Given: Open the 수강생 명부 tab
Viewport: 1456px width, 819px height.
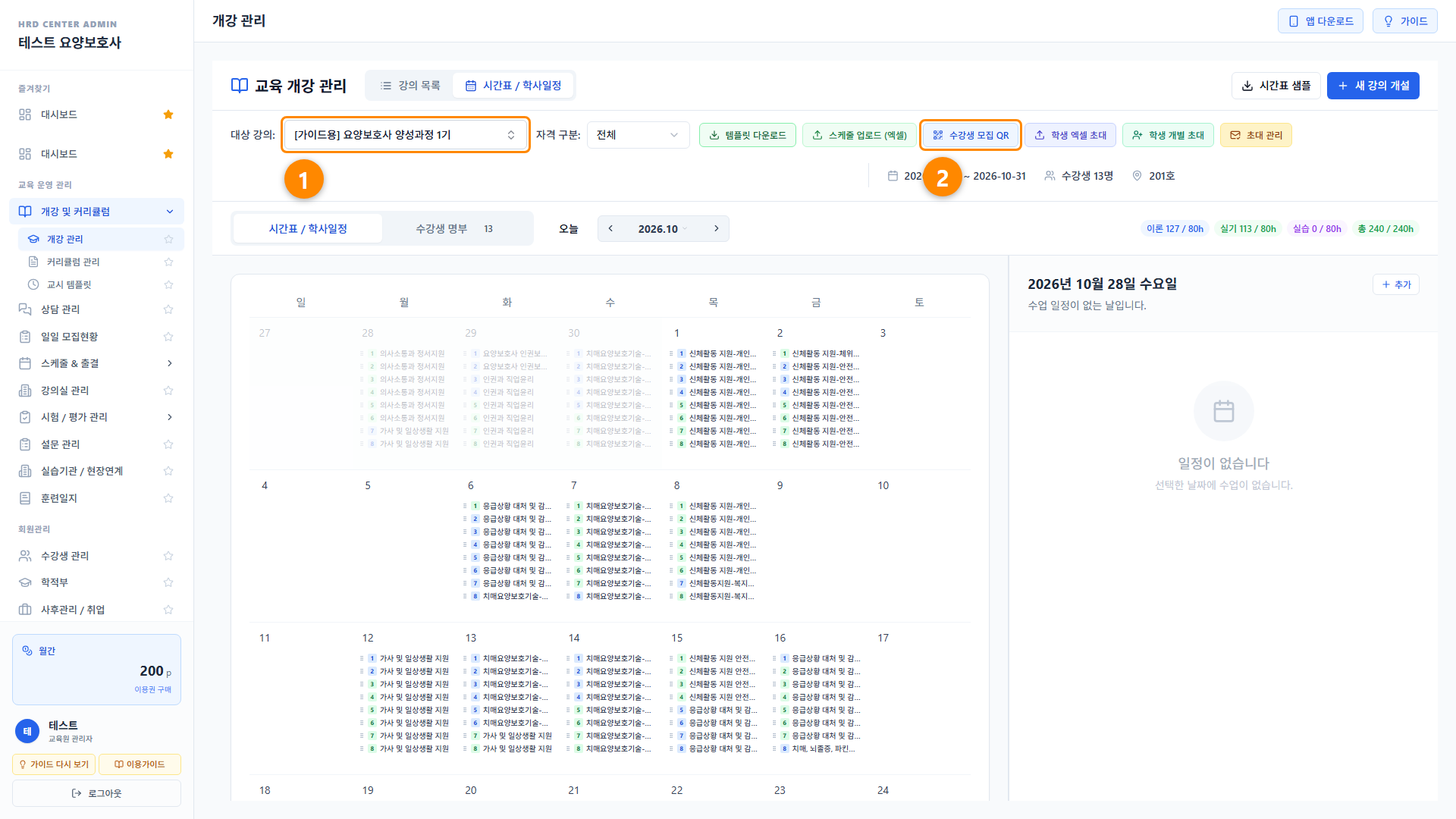Looking at the screenshot, I should tap(455, 229).
